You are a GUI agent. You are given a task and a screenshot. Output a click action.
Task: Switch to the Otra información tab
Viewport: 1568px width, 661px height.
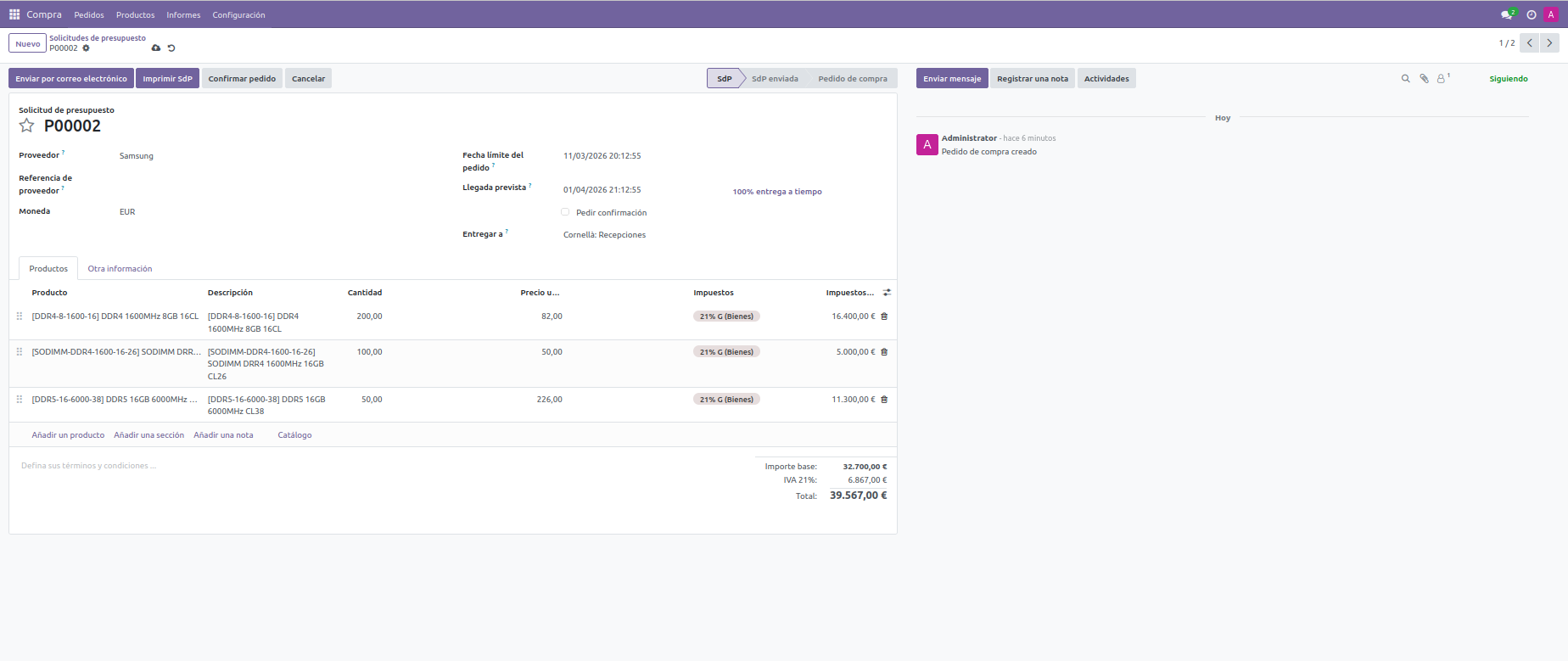pos(120,269)
